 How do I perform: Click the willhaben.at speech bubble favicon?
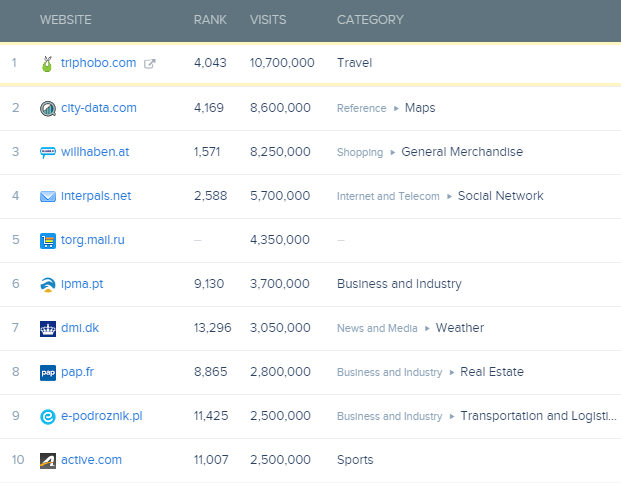48,152
